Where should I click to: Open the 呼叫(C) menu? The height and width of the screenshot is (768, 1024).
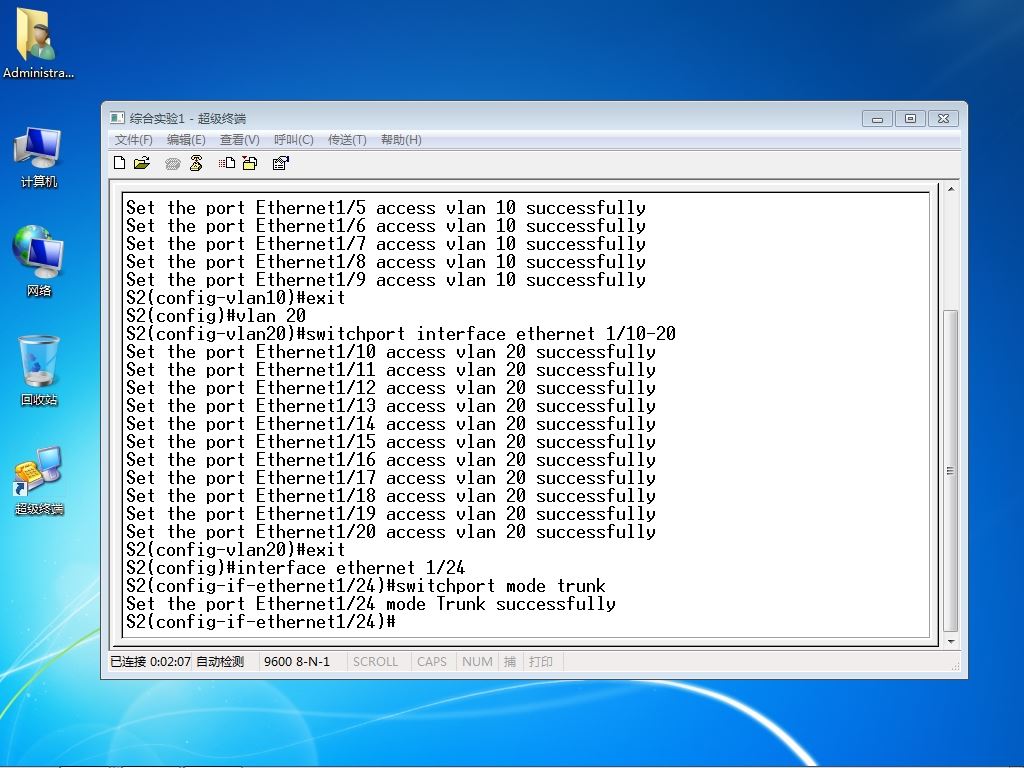[293, 140]
